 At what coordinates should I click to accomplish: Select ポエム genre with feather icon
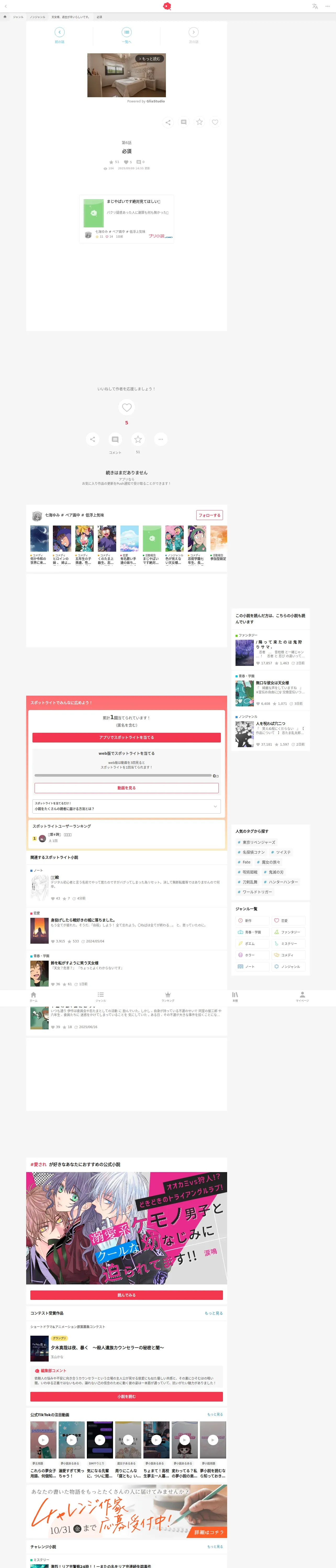click(x=253, y=943)
